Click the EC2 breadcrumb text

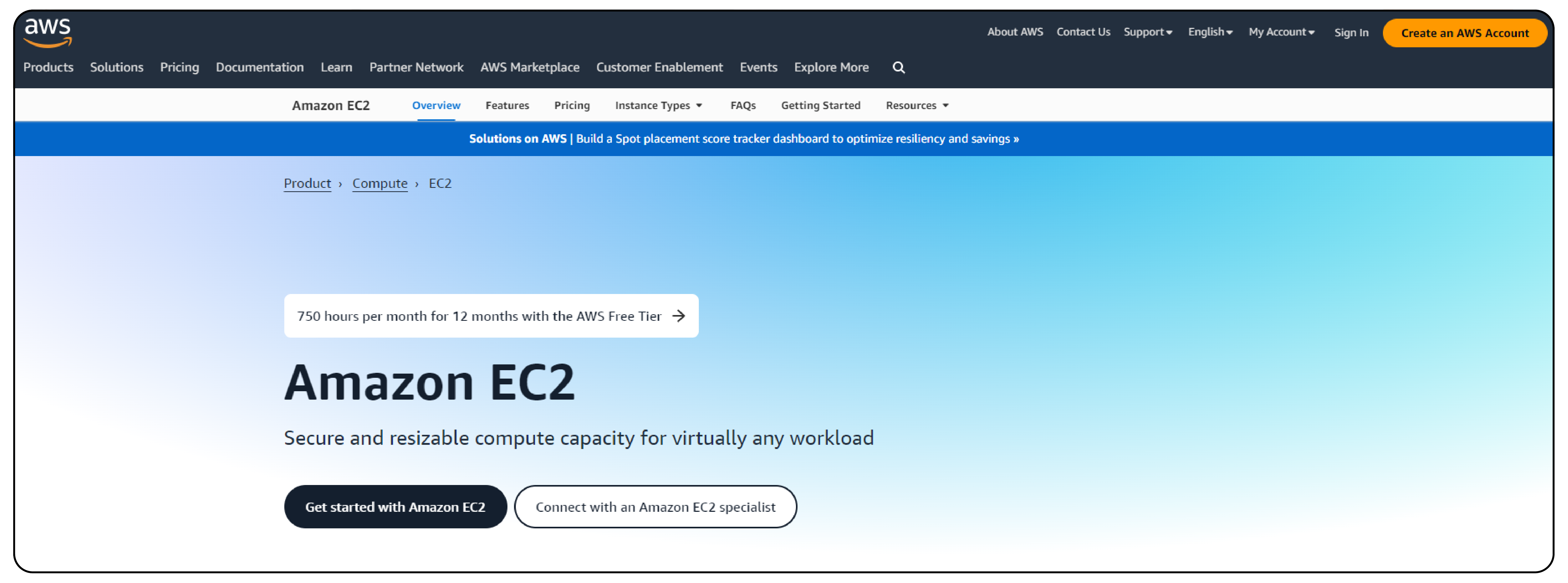click(440, 183)
